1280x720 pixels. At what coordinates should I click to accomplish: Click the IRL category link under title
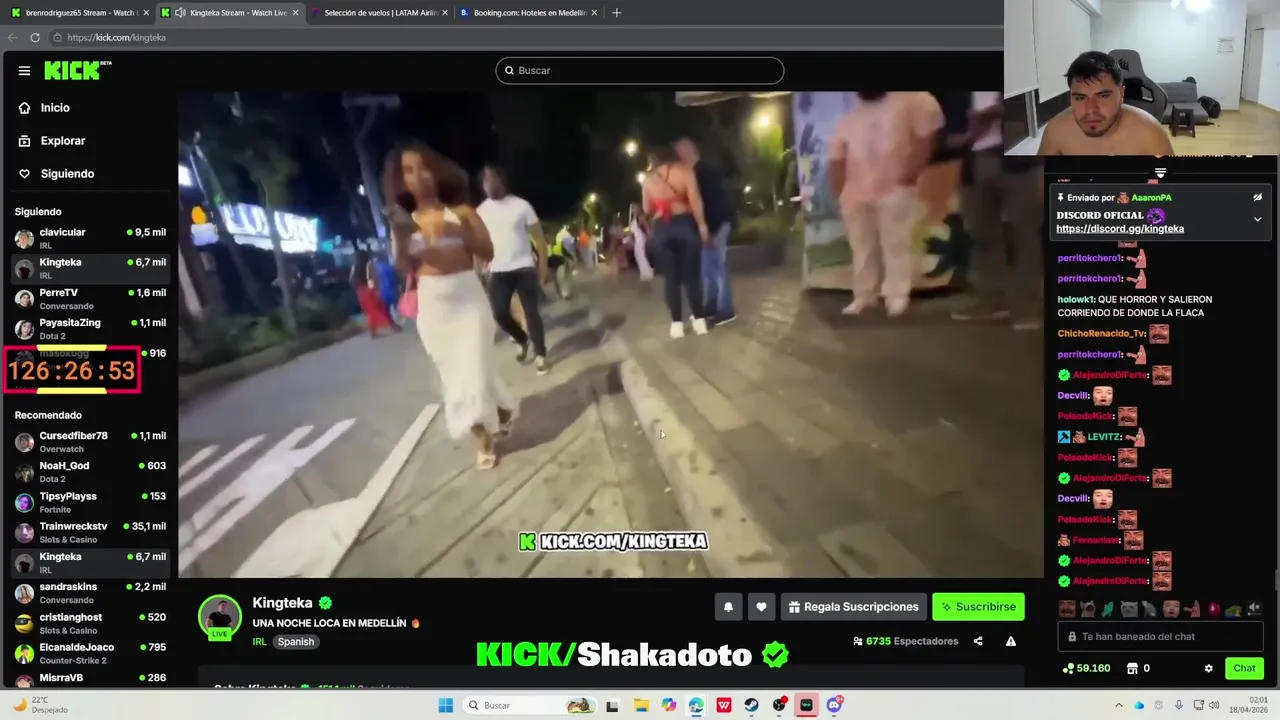coord(259,642)
